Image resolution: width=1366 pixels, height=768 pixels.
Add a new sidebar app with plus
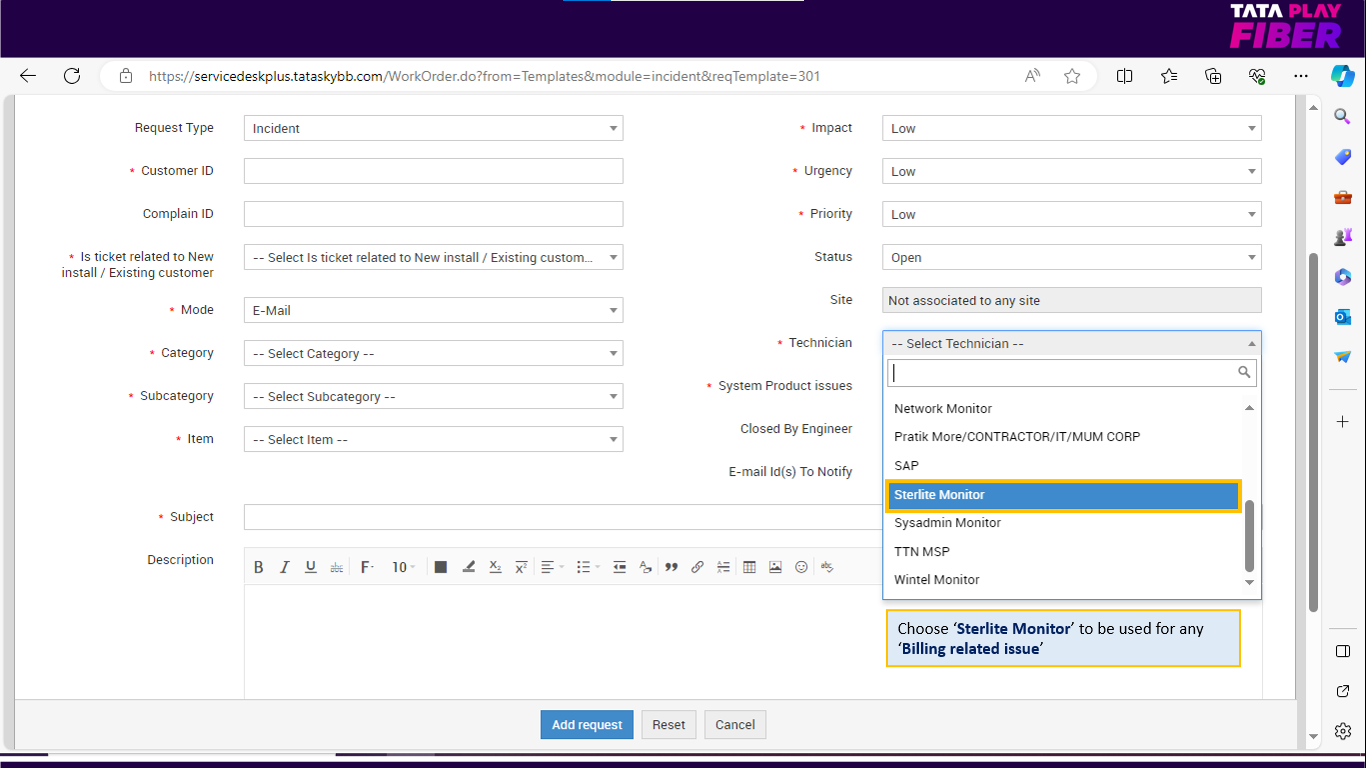coord(1343,422)
